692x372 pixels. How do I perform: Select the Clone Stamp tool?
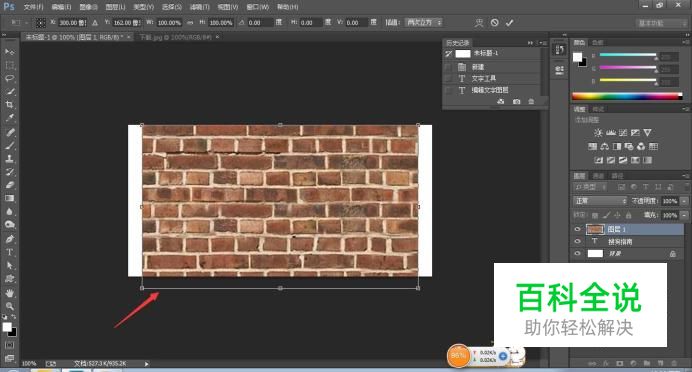9,158
